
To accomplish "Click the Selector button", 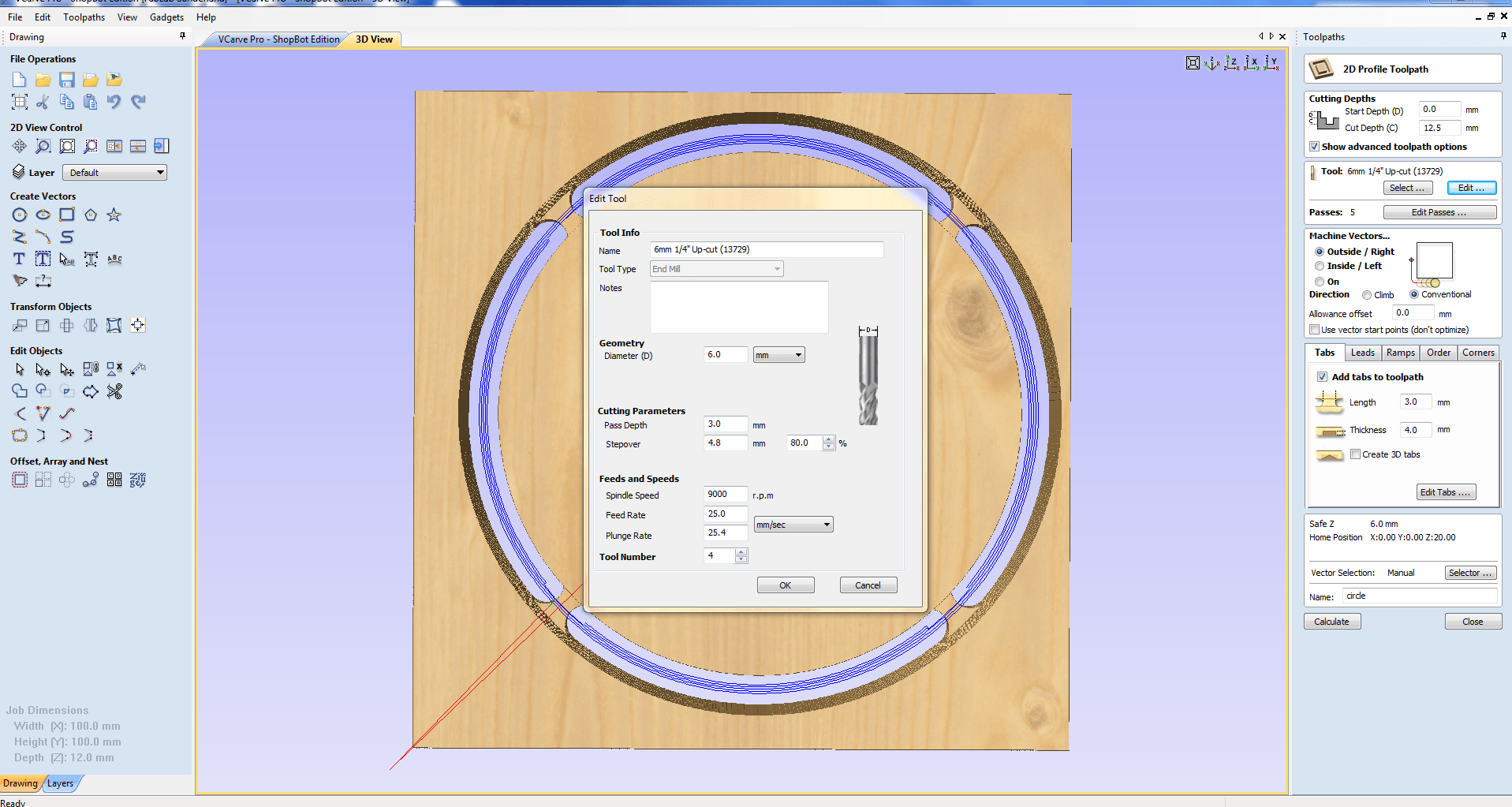I will click(x=1470, y=573).
